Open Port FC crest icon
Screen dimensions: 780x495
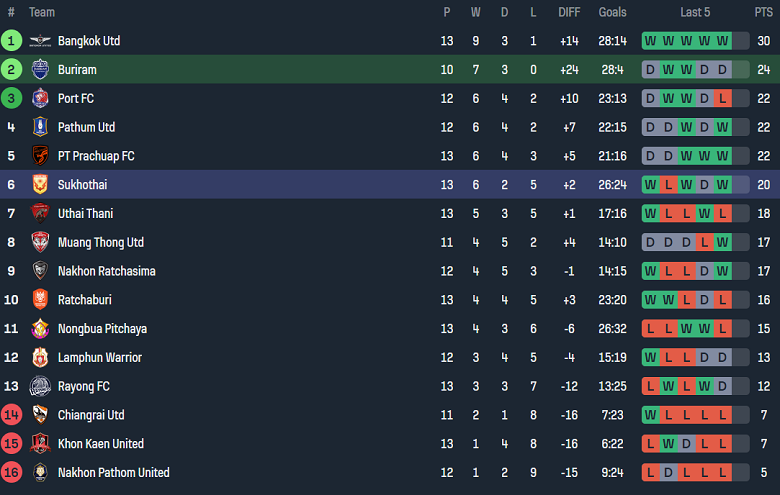pos(40,99)
